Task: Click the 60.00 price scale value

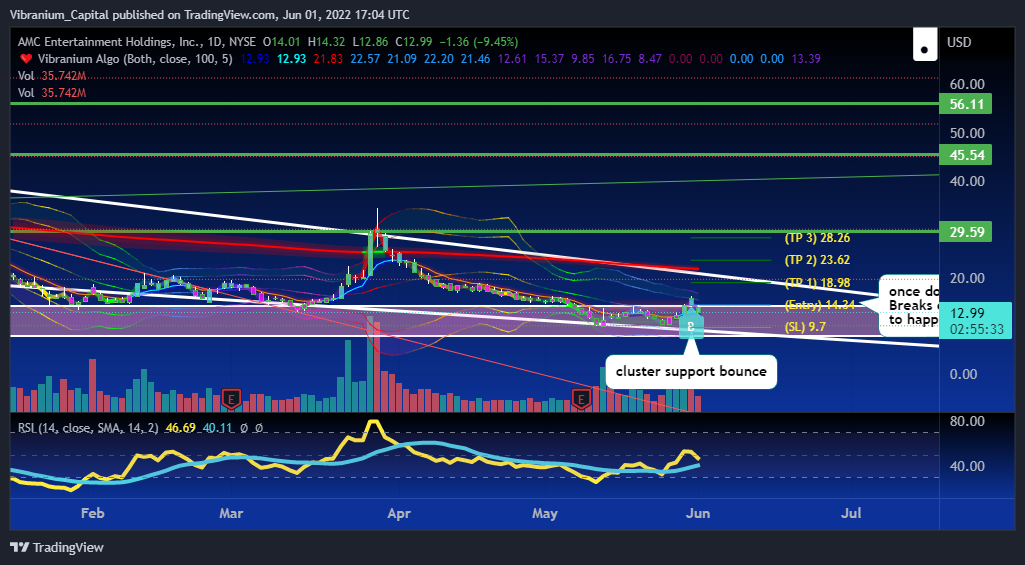Action: tap(967, 84)
